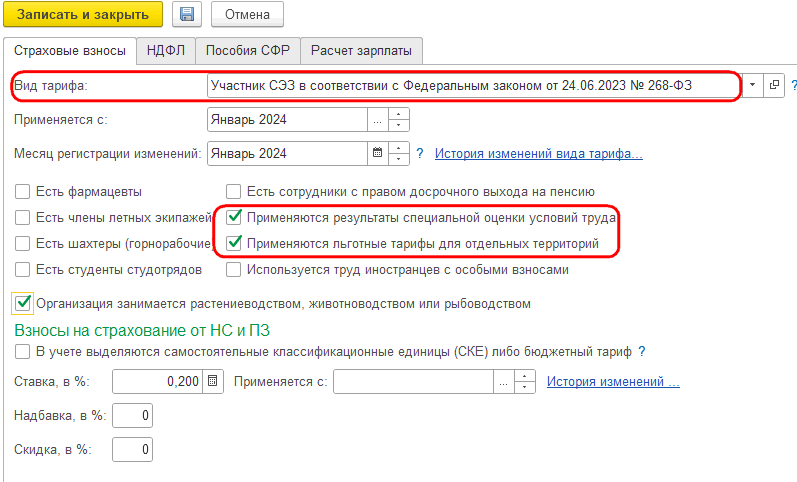Open the tariff type form via the open icon

pos(774,85)
